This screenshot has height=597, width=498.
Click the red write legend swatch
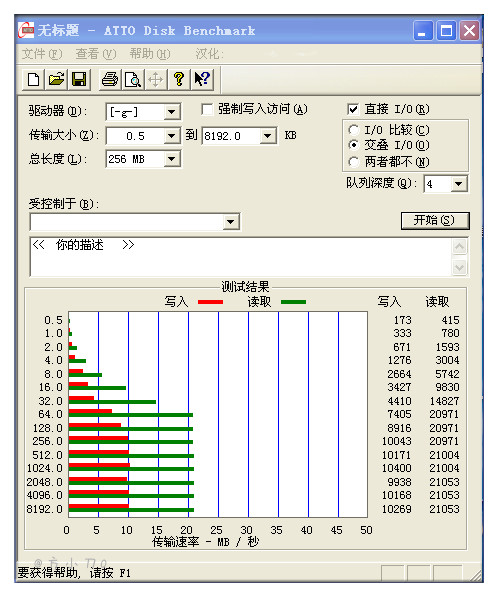[x=211, y=302]
